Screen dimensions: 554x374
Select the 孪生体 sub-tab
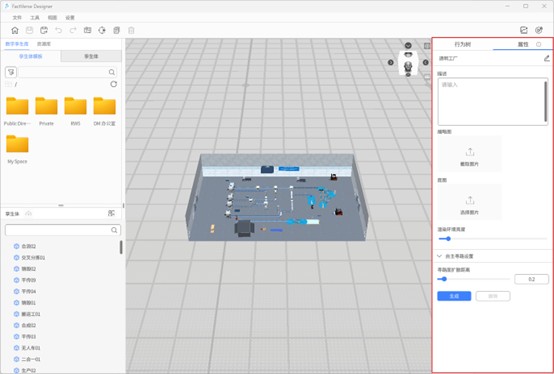tap(91, 56)
